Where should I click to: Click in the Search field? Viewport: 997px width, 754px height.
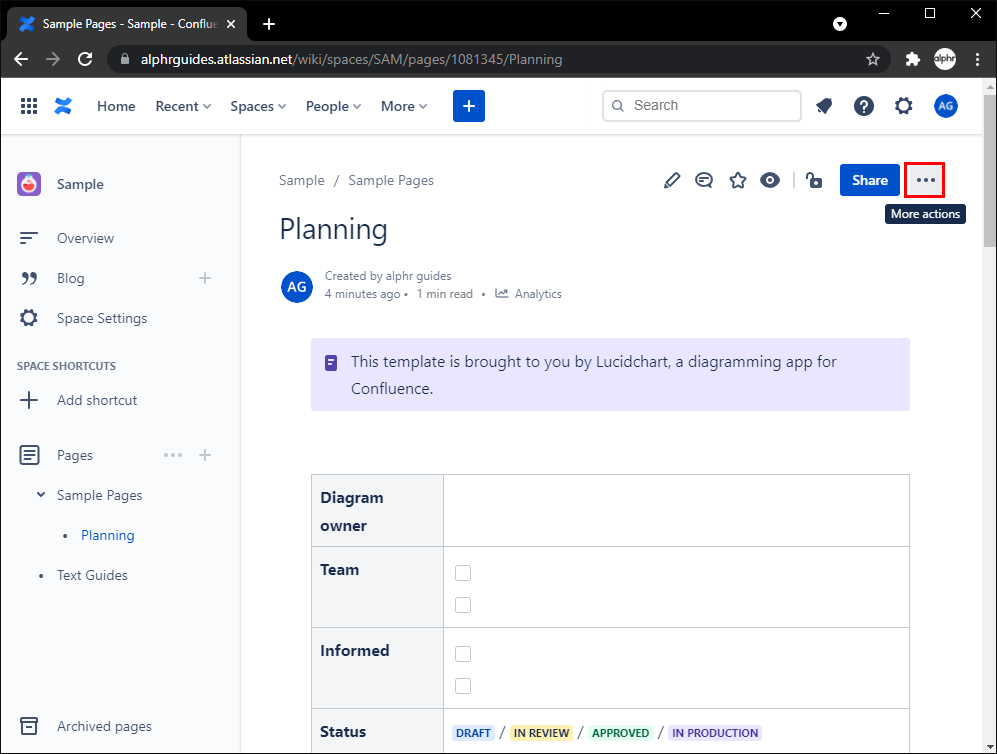click(701, 106)
